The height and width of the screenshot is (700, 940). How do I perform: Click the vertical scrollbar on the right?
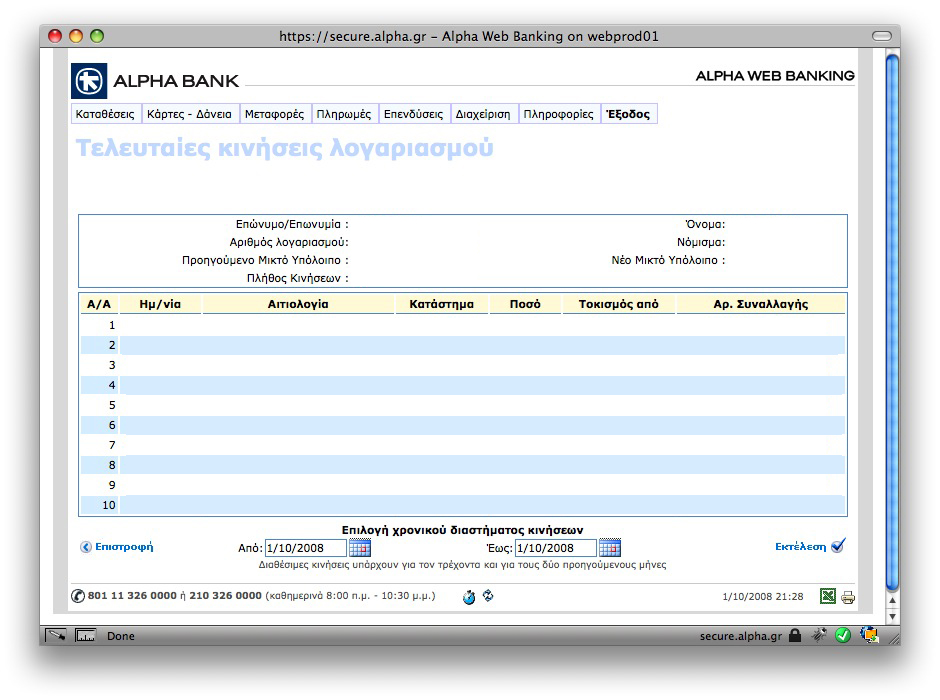point(893,320)
